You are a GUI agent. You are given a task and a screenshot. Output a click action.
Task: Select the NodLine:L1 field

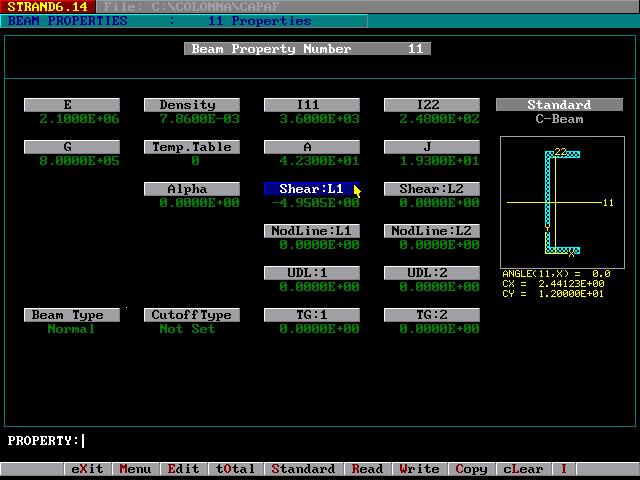point(311,231)
